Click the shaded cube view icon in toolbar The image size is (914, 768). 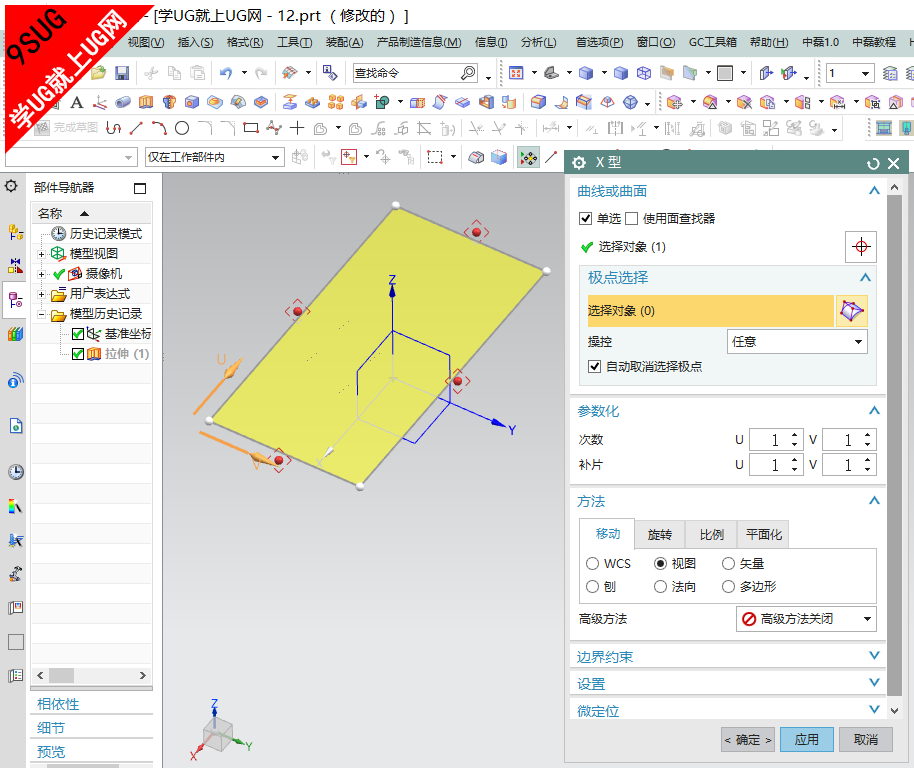(586, 73)
